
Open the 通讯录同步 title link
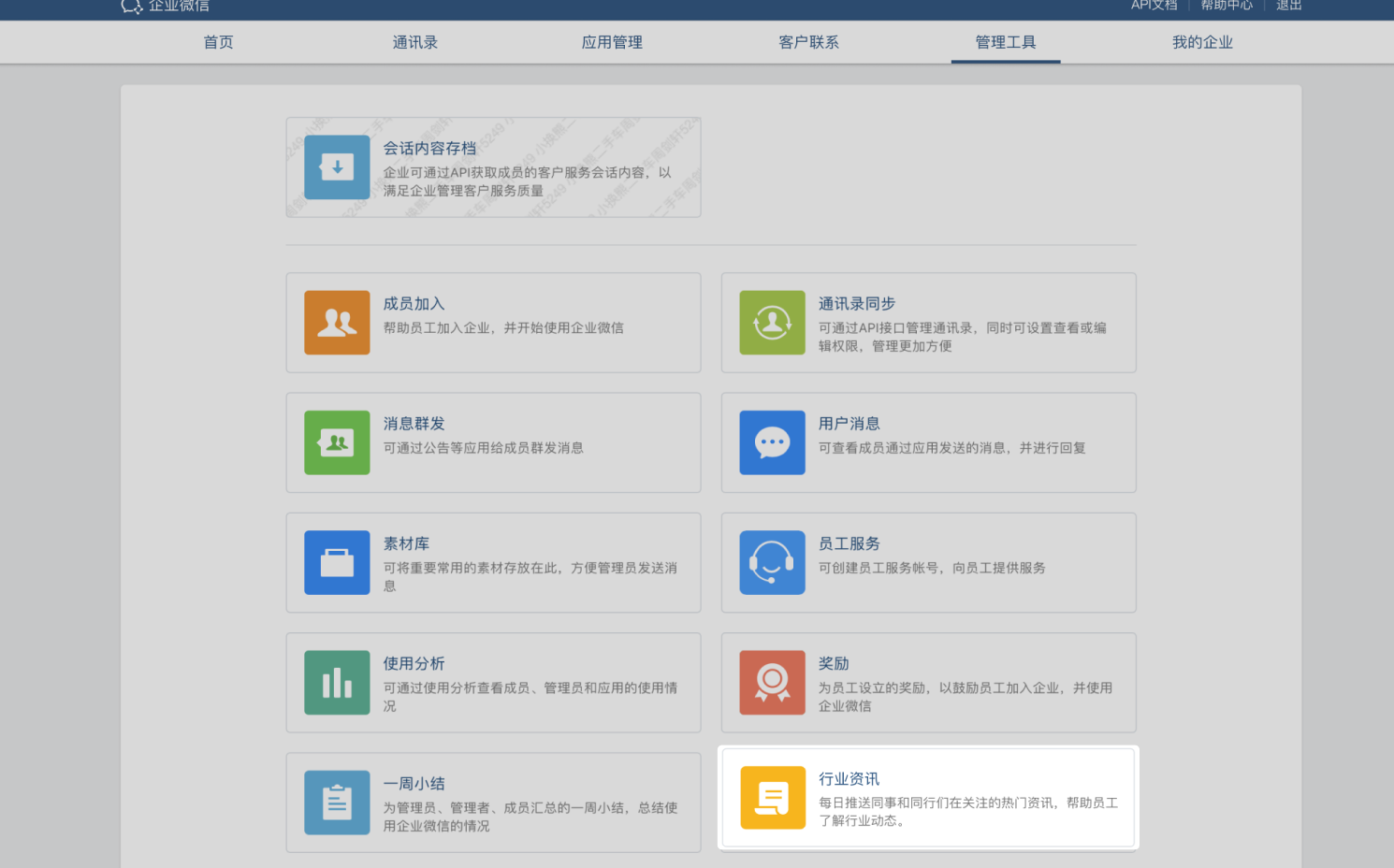tap(856, 303)
